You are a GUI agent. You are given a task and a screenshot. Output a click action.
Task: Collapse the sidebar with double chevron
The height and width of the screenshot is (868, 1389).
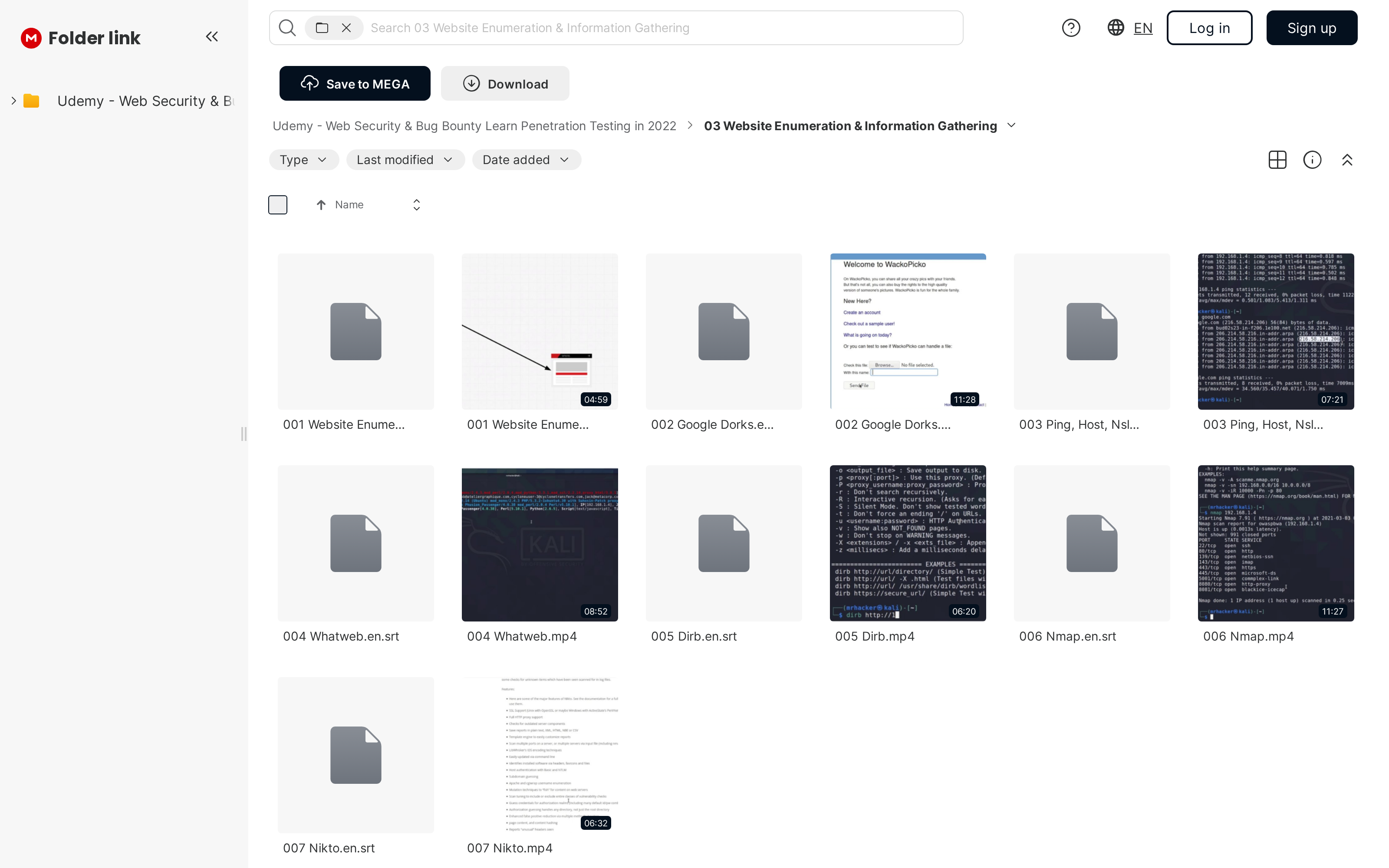(x=212, y=37)
